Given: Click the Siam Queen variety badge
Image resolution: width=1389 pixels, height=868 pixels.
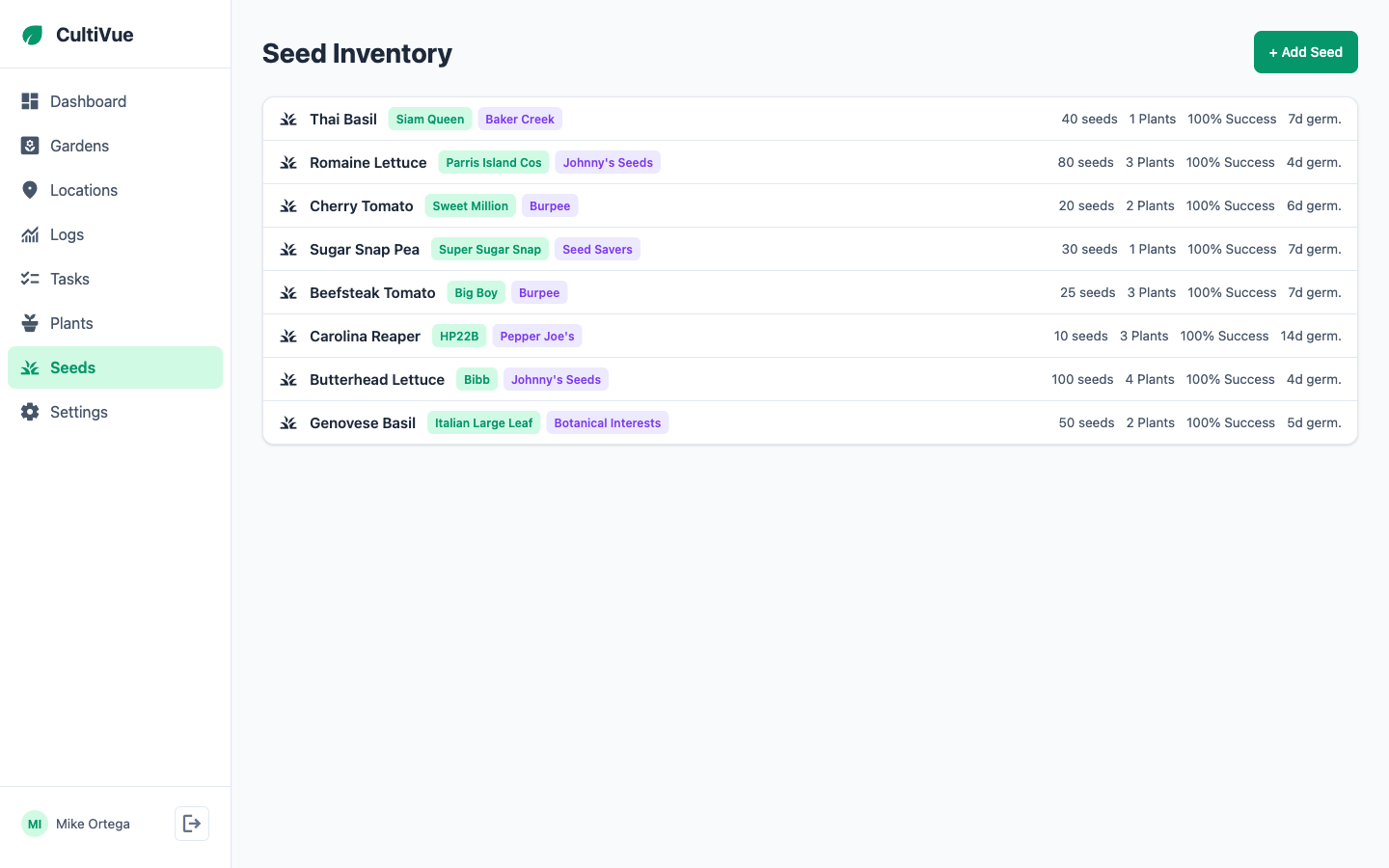Looking at the screenshot, I should tap(429, 119).
